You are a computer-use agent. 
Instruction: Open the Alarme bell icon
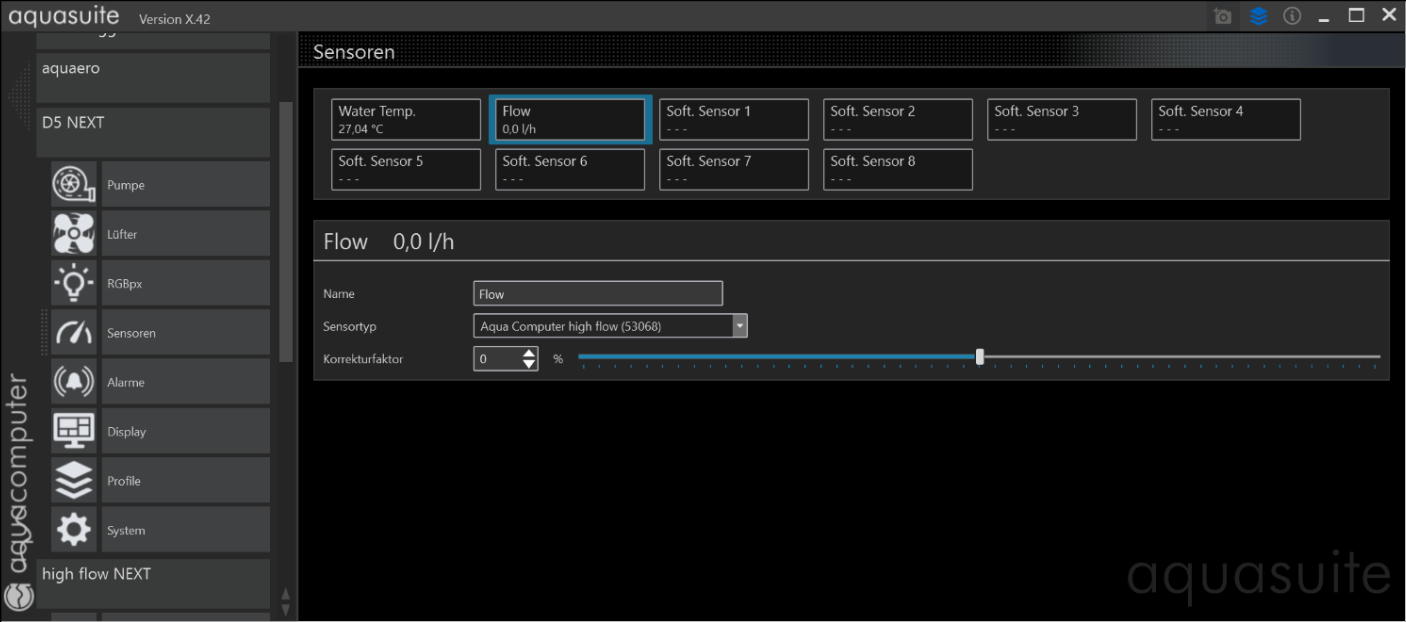click(x=74, y=382)
